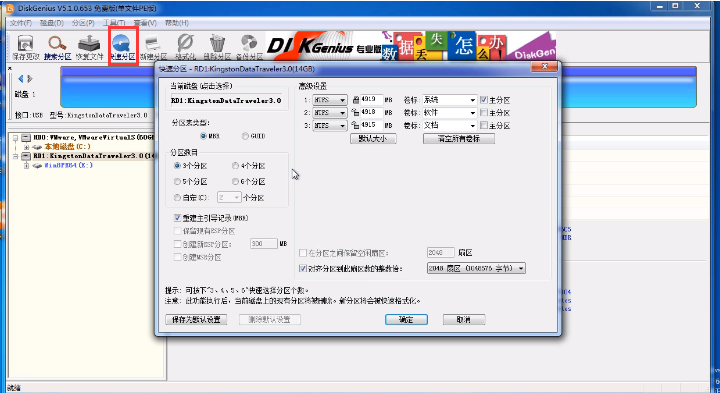Screen dimensions: 720x393
Task: Select 本地磁盘(C:) in disk tree
Action: coord(68,147)
